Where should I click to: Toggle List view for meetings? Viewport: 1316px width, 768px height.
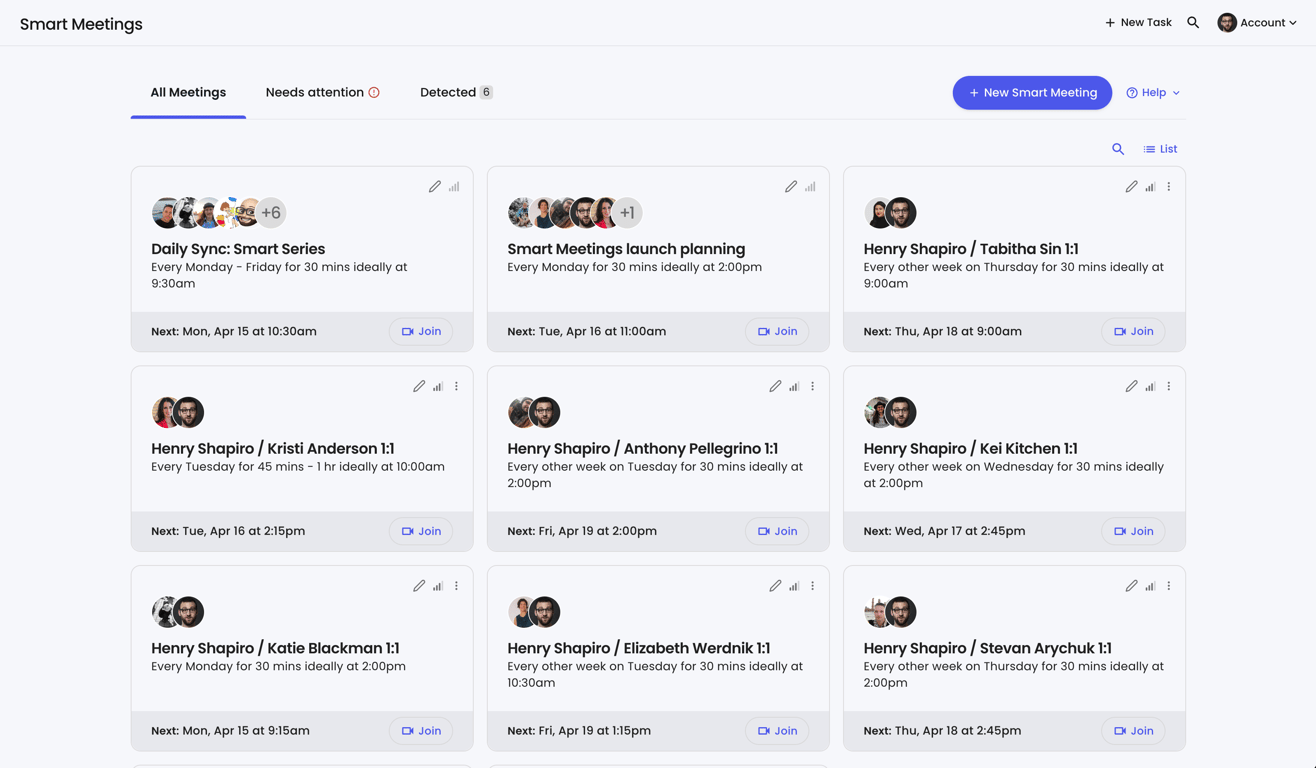pyautogui.click(x=1158, y=148)
